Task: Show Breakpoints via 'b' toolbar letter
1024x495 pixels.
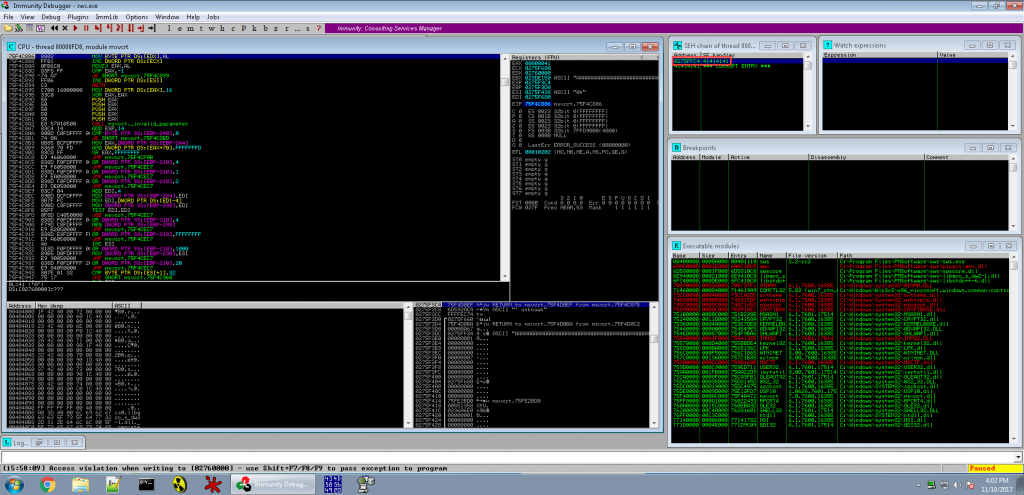Action: 265,29
